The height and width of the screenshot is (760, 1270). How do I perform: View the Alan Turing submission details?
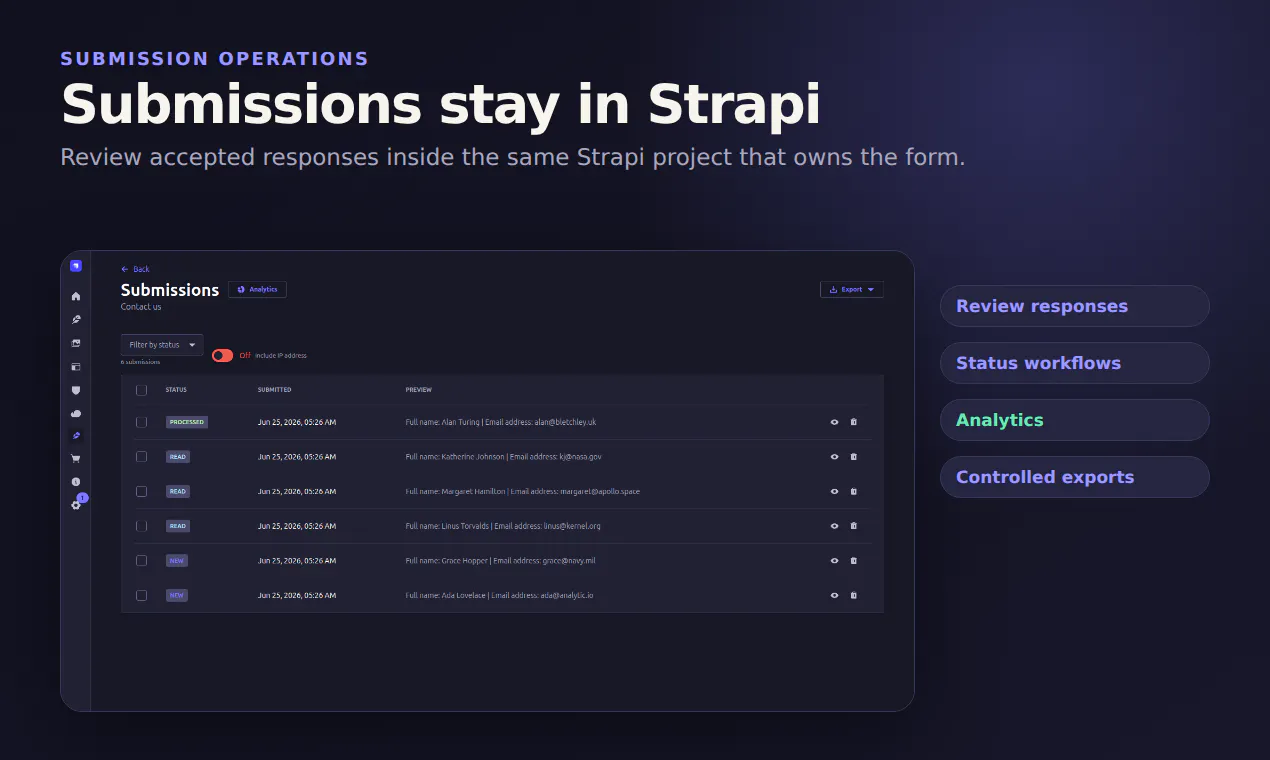(x=834, y=422)
